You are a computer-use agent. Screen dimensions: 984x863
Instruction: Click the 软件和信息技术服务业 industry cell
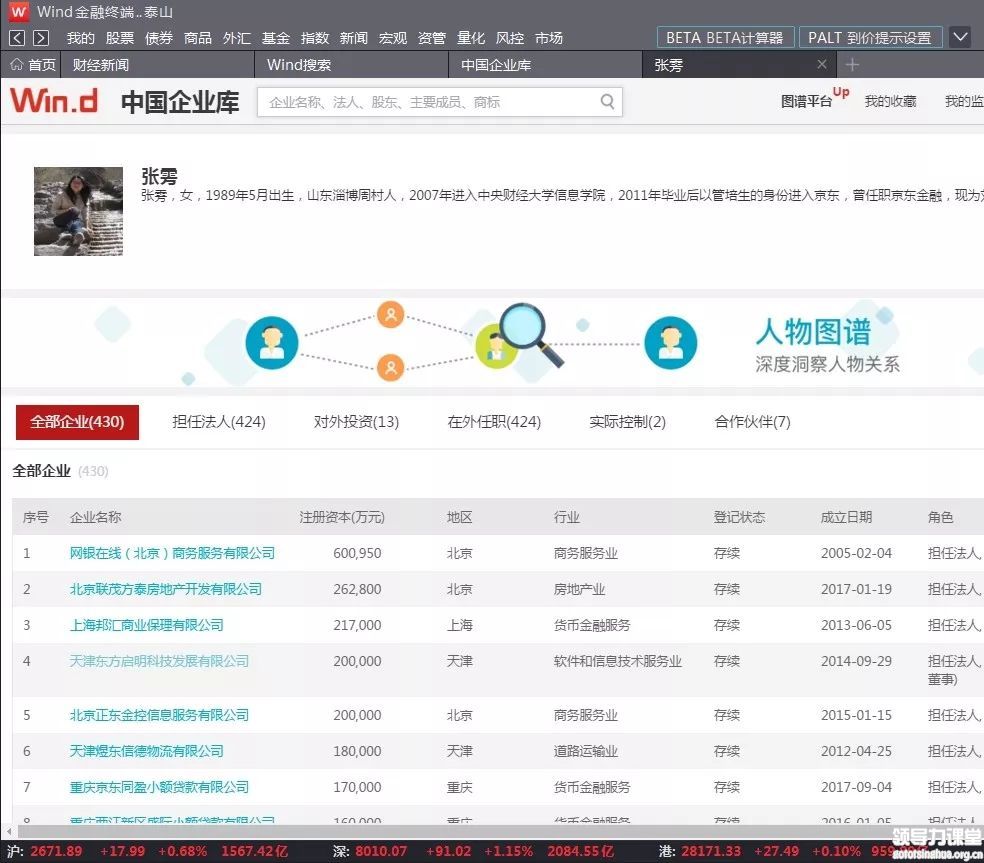[x=618, y=661]
